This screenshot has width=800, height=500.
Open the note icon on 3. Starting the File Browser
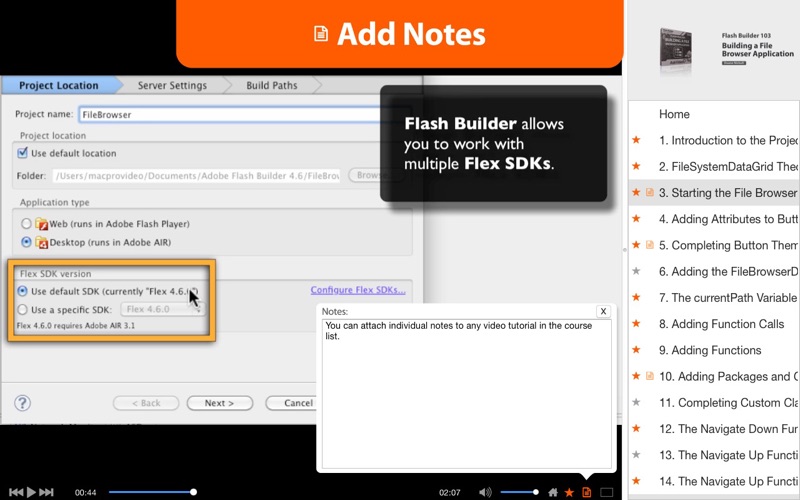649,192
